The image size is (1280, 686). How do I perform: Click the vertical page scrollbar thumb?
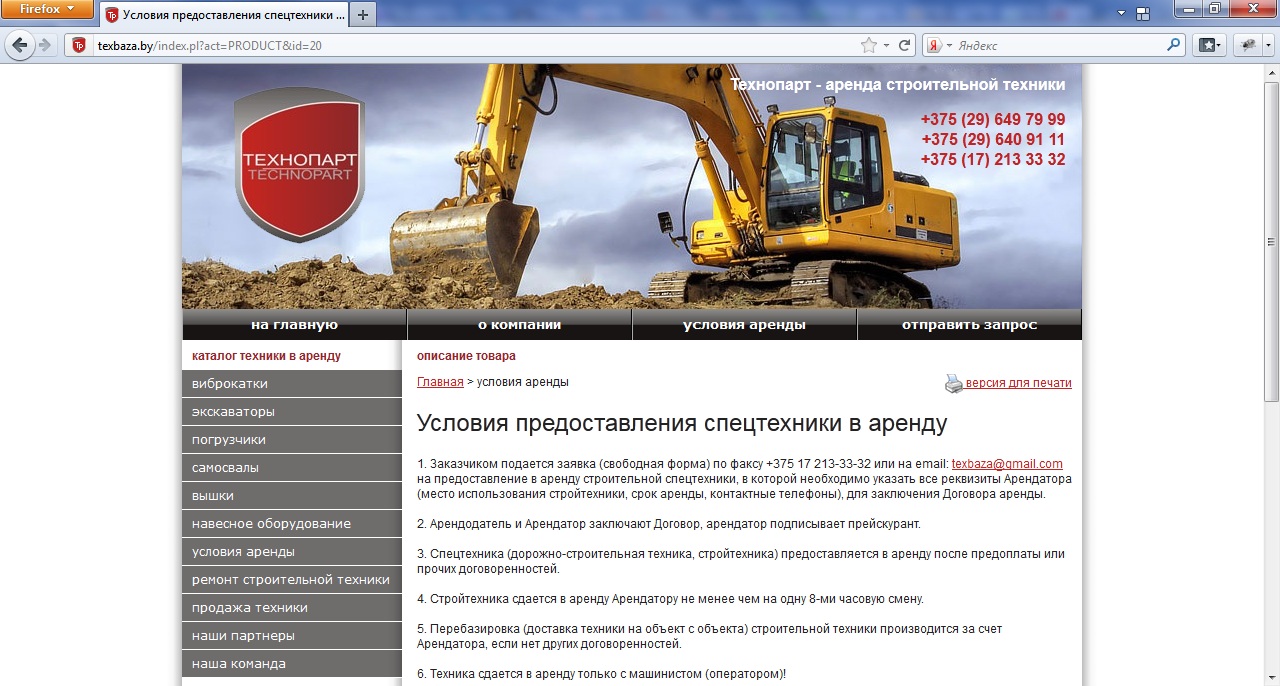(1271, 241)
